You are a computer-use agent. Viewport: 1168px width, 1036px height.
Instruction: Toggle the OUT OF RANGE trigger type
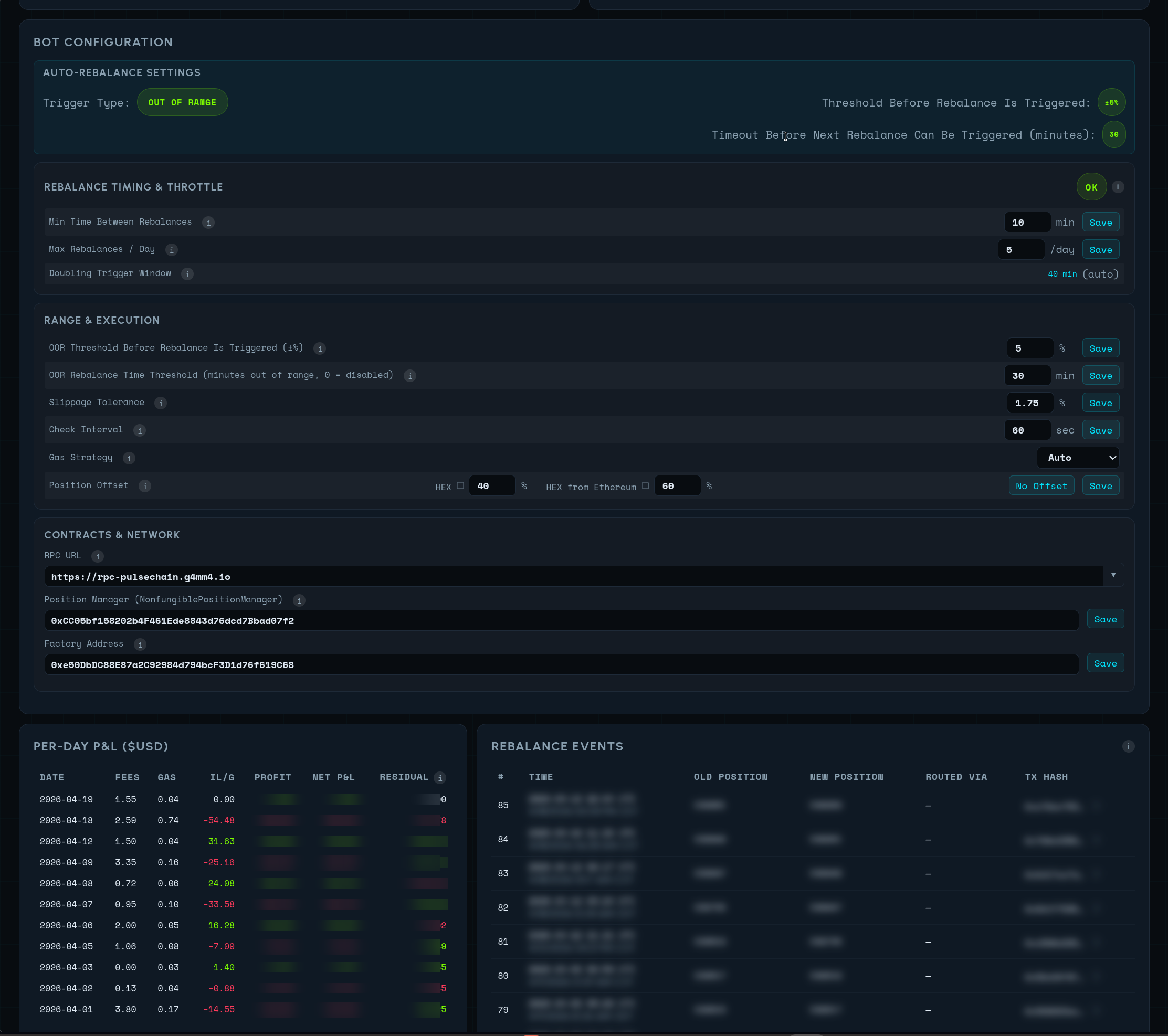point(182,102)
